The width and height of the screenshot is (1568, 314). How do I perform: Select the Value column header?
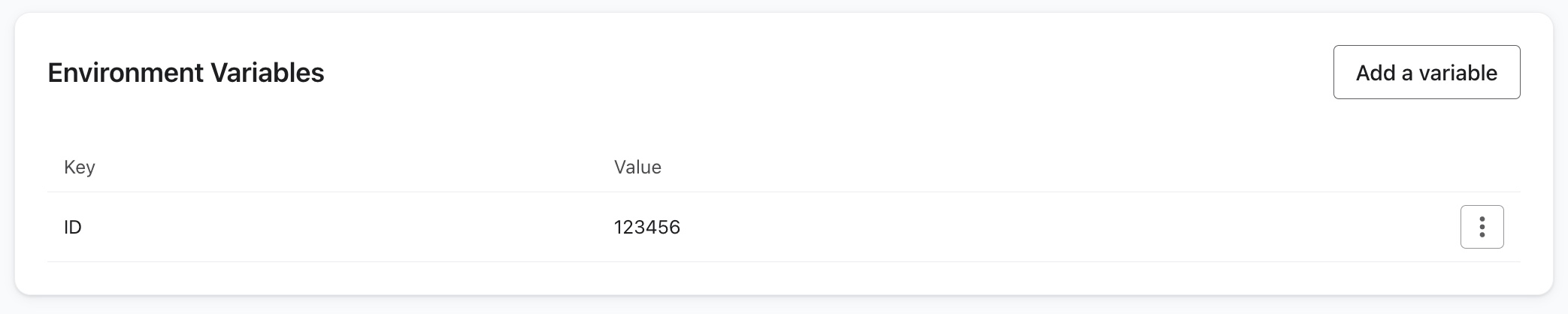pyautogui.click(x=637, y=167)
